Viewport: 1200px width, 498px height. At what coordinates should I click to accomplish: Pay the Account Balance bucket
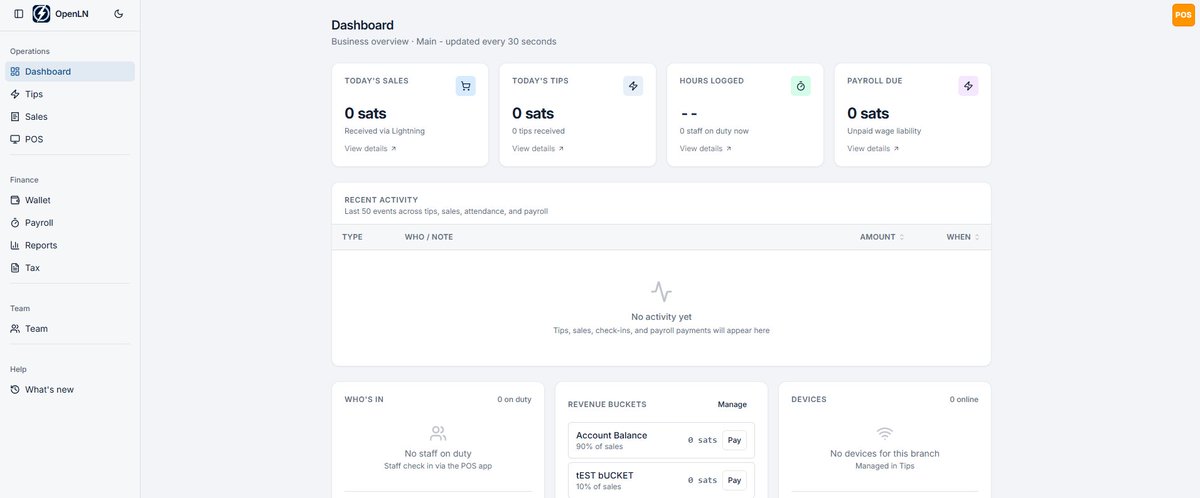735,440
